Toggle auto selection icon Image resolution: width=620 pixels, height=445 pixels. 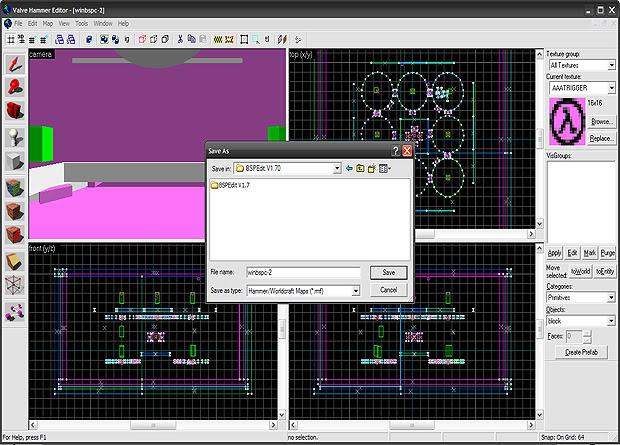point(256,39)
